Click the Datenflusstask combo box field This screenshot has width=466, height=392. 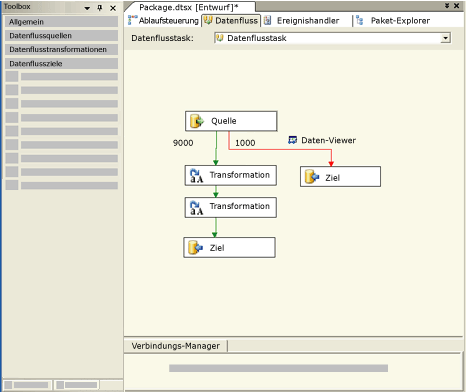[x=333, y=38]
